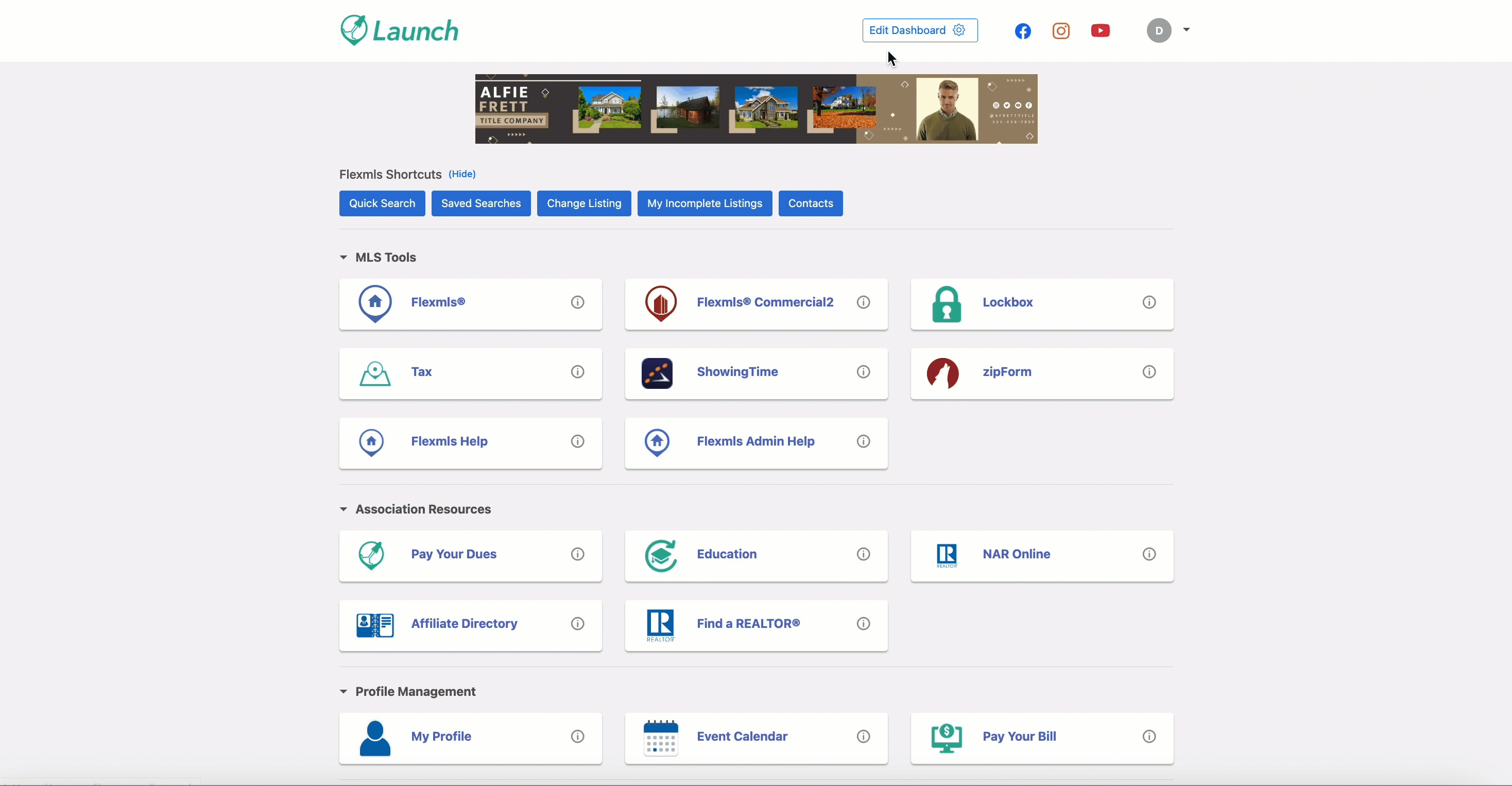Click the Quick Search shortcut

point(382,203)
